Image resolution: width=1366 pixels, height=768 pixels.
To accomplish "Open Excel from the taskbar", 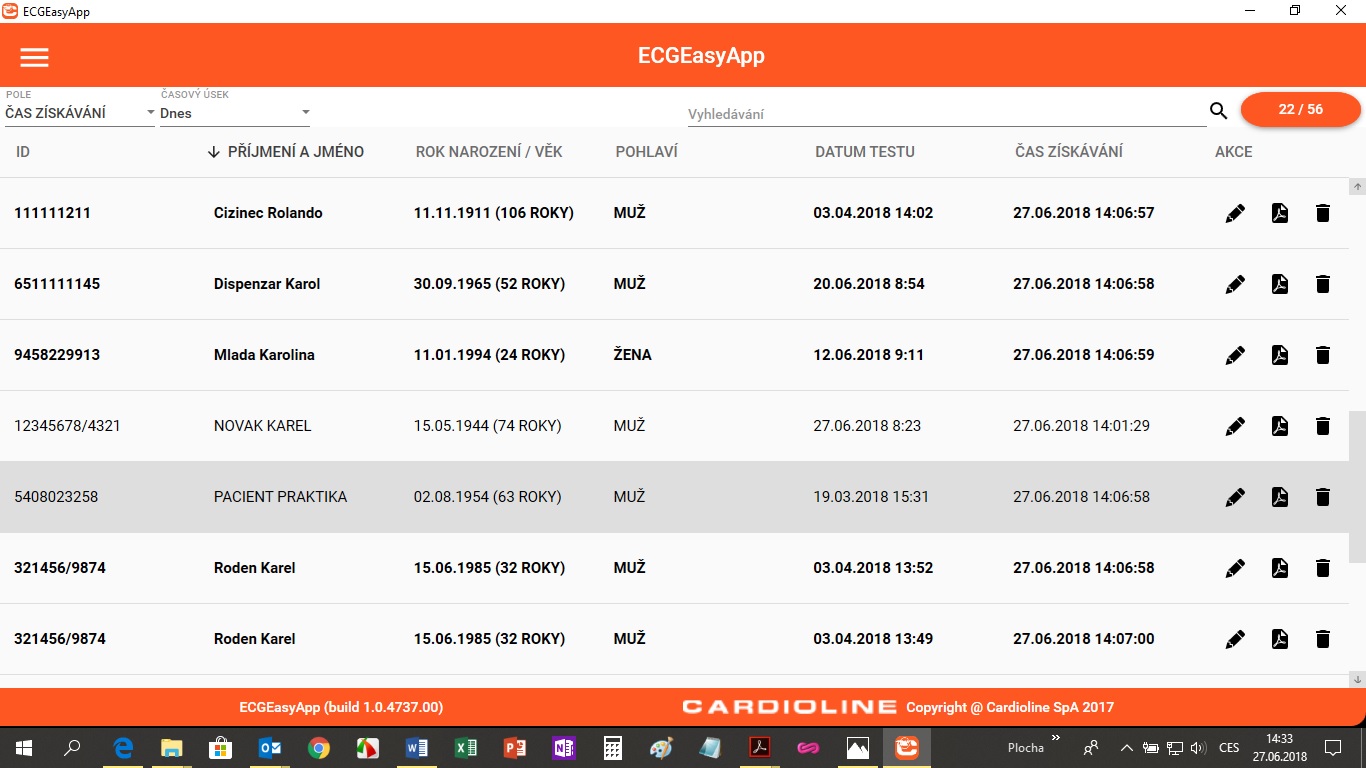I will (x=465, y=748).
